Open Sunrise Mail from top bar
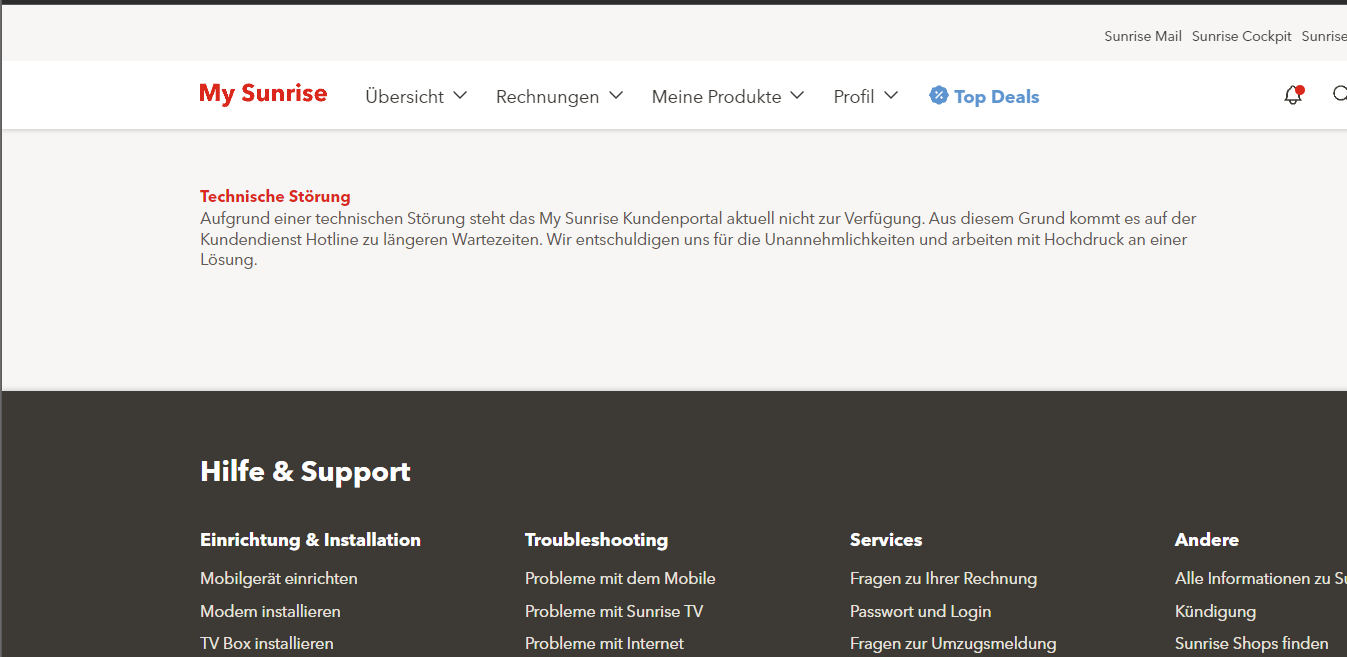 click(x=1142, y=36)
